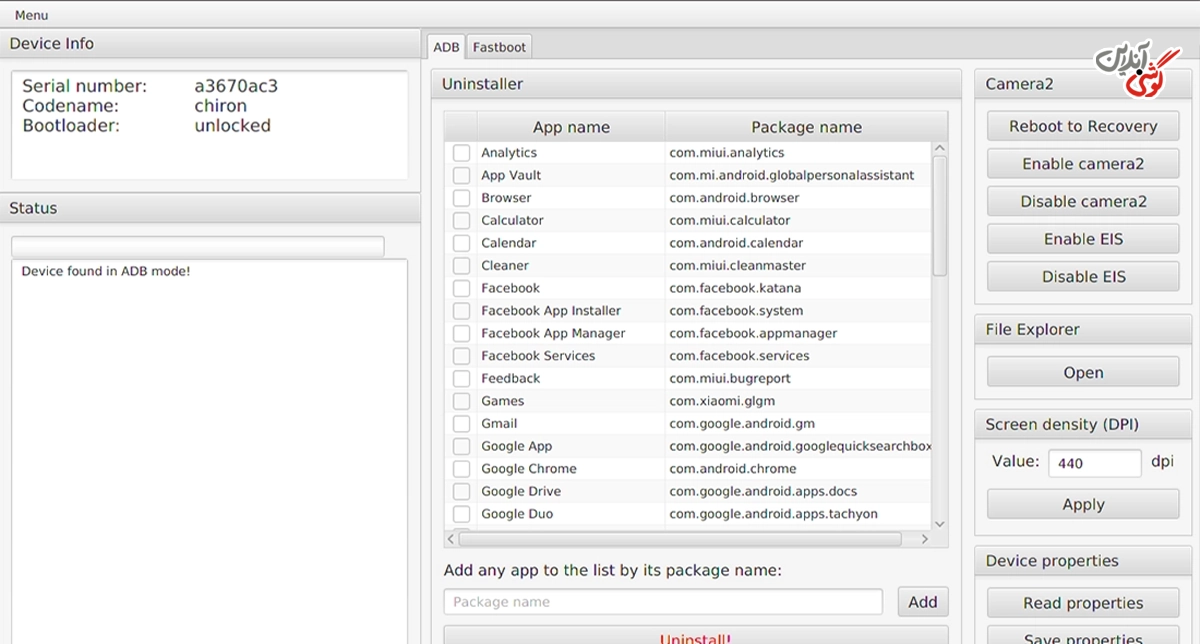
Task: Click Save properties button
Action: click(1083, 636)
